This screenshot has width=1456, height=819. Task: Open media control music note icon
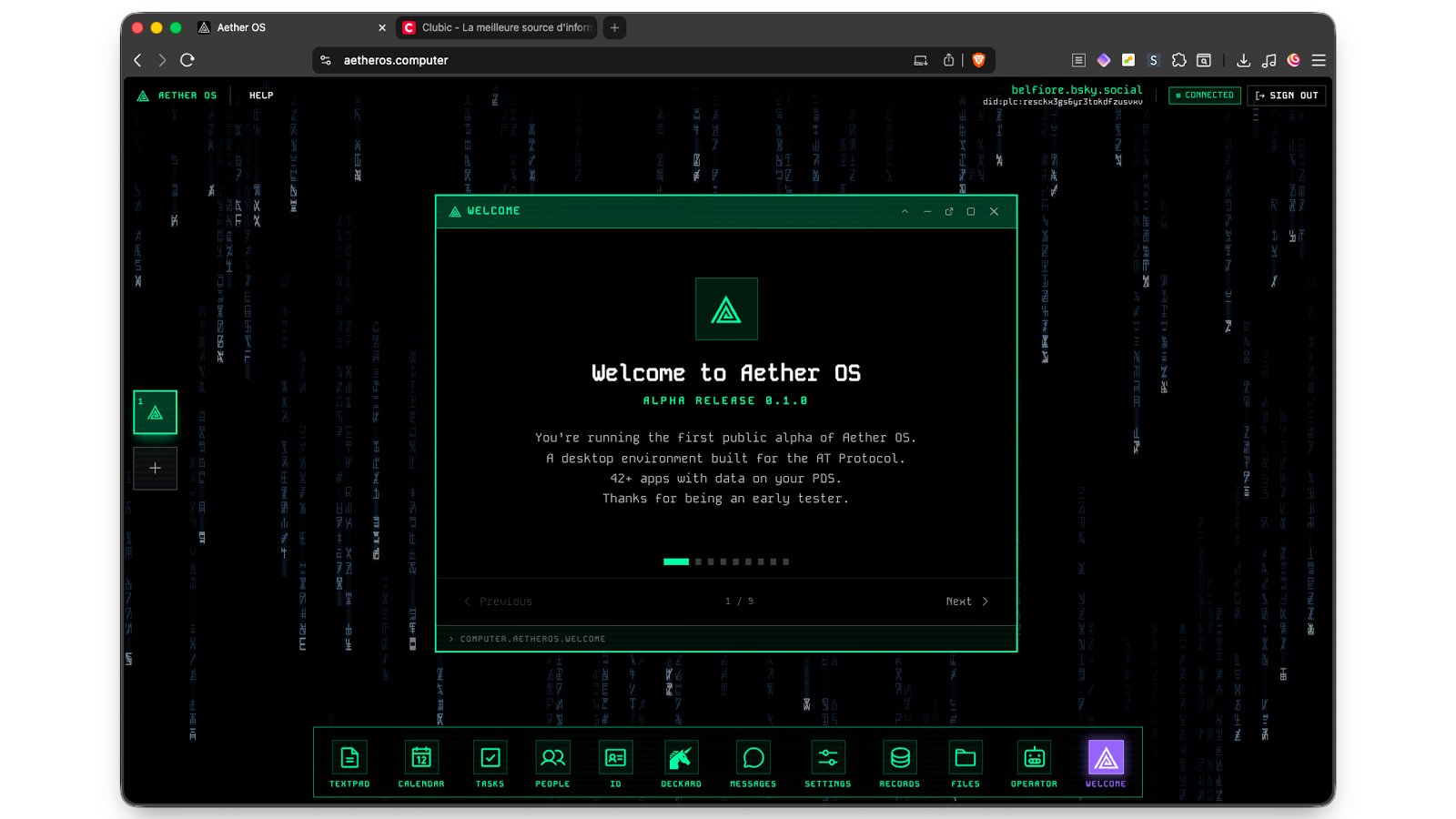coord(1269,60)
